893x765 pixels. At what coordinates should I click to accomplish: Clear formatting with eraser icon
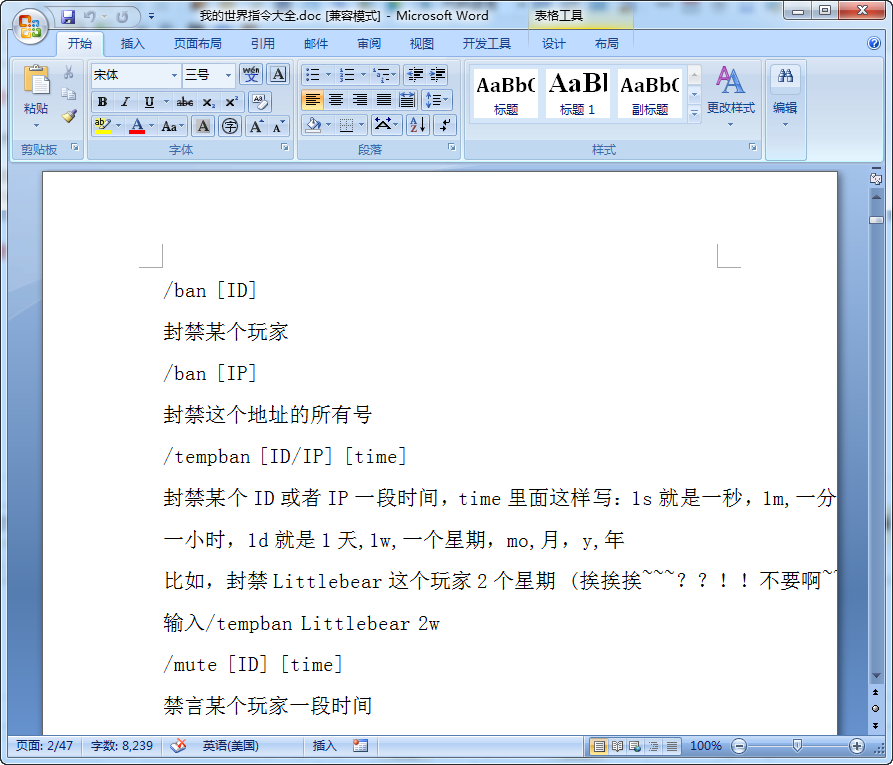(260, 102)
